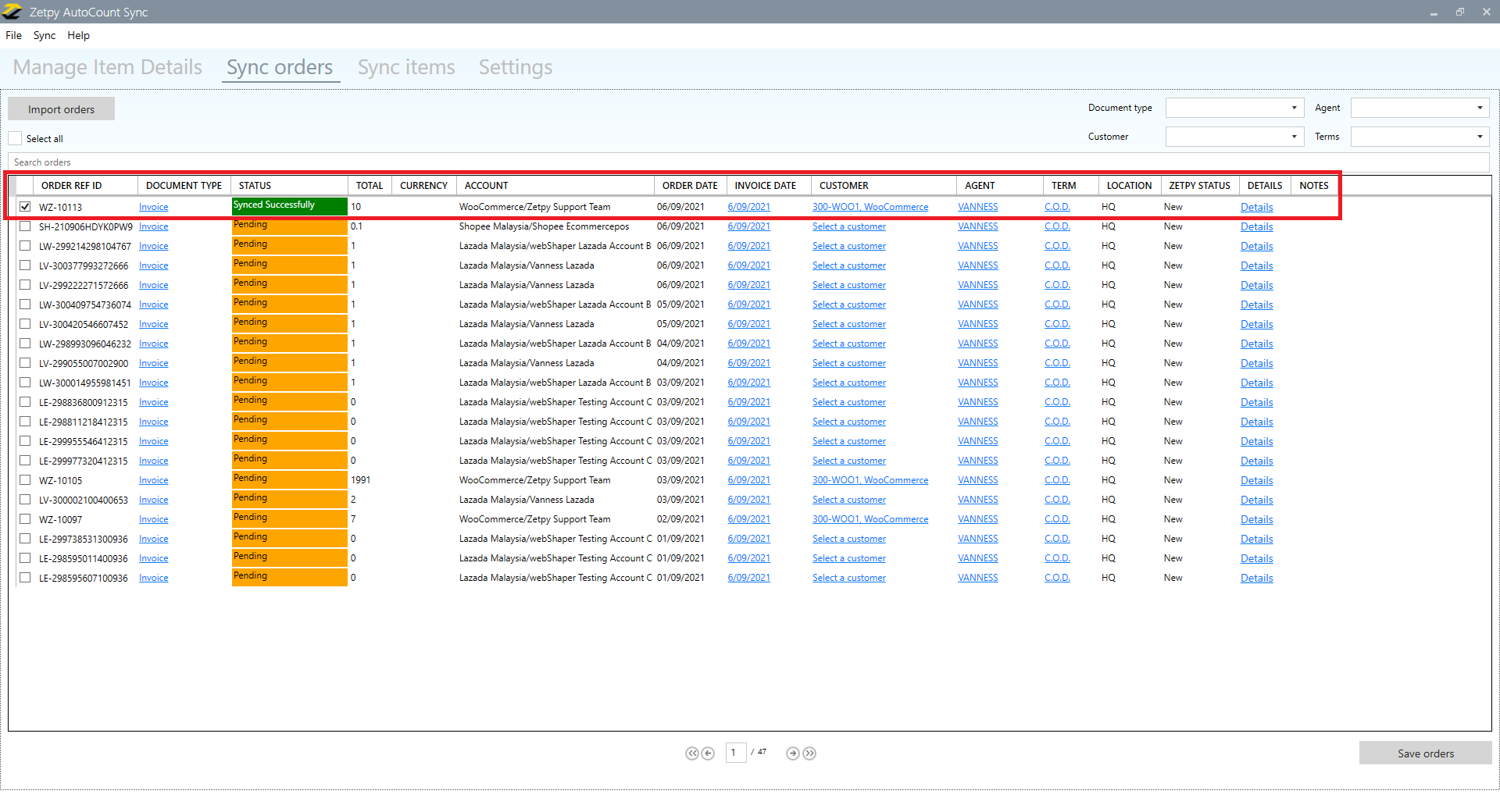Screen dimensions: 1500x812
Task: Uncheck the order WZ-10113 checkbox
Action: [25, 207]
